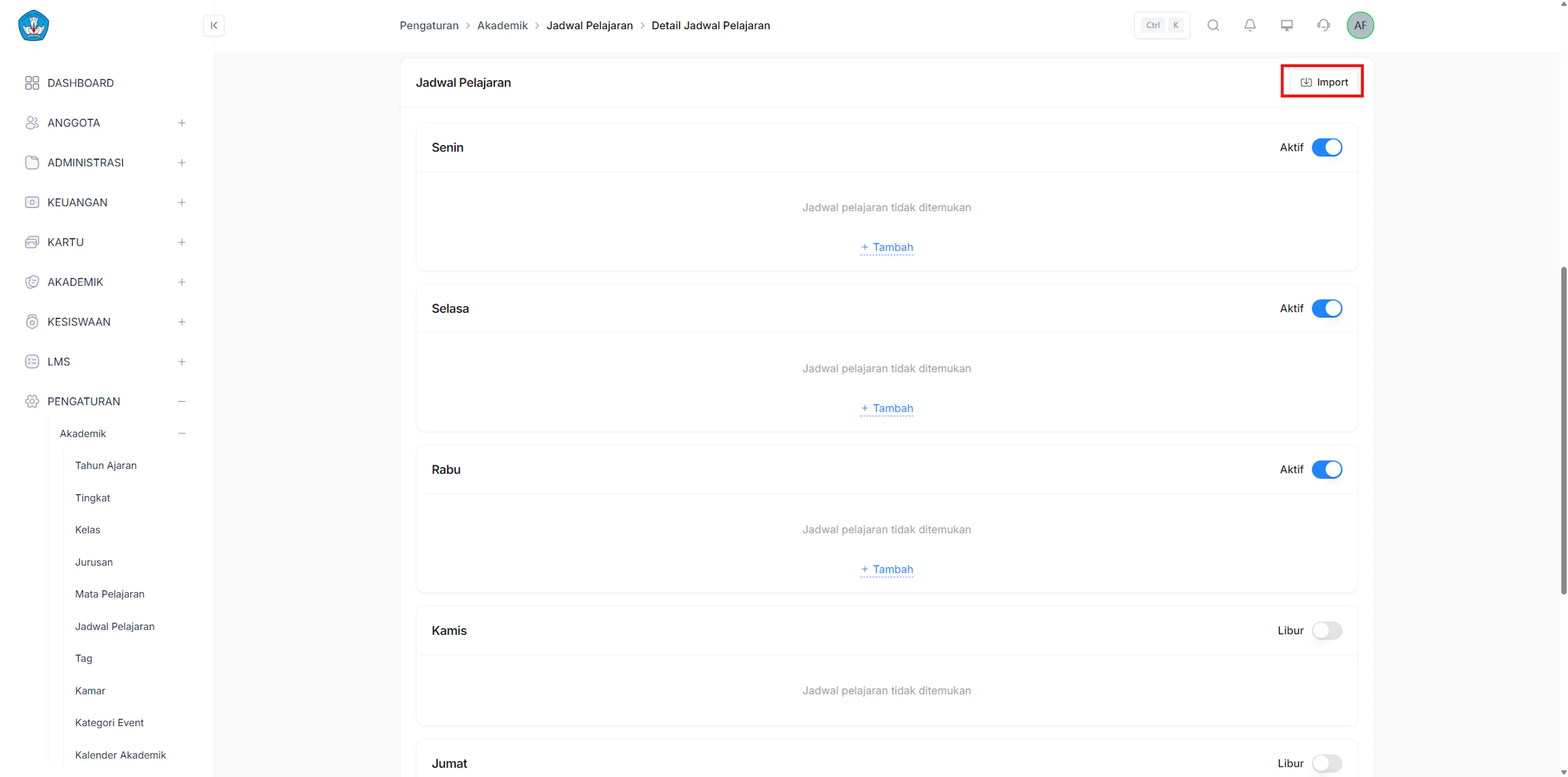Click the Jadwal Pelajaran card heading

click(463, 83)
